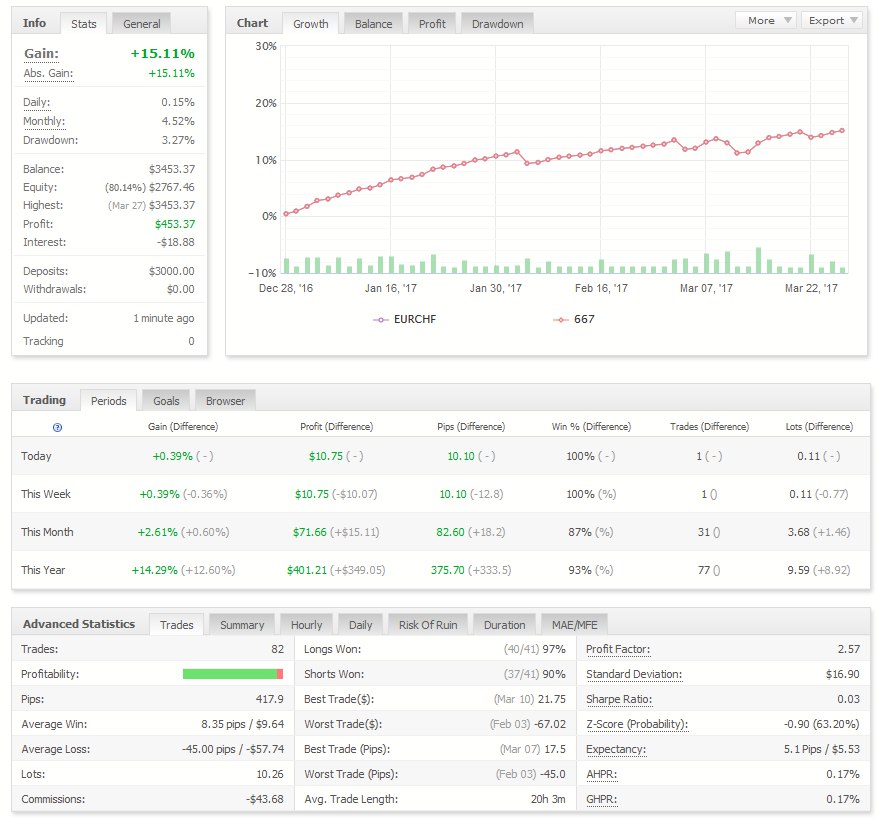This screenshot has height=819, width=879.
Task: Click the This Month row label
Action: (47, 532)
